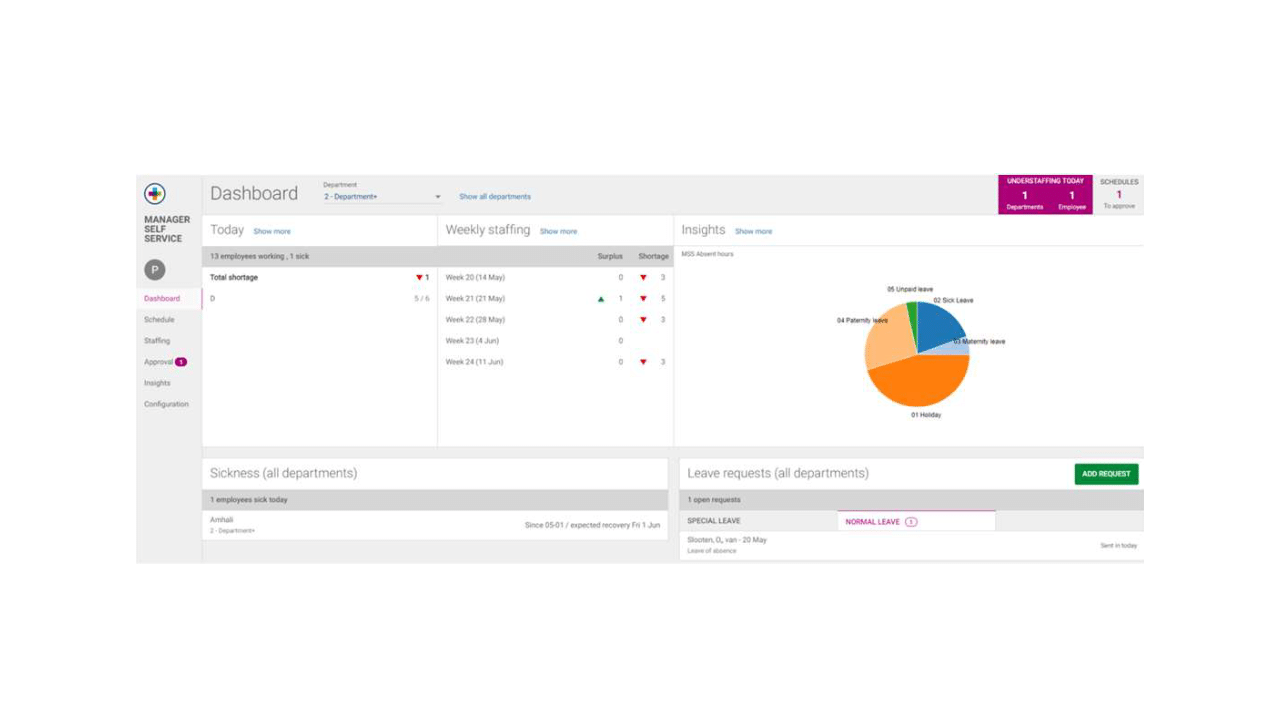Screen dimensions: 1280x720
Task: Open the Department dropdown selector
Action: click(382, 197)
